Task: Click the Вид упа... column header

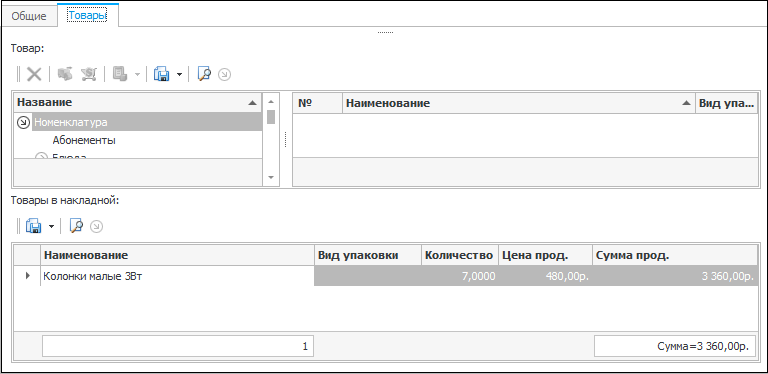Action: coord(726,103)
